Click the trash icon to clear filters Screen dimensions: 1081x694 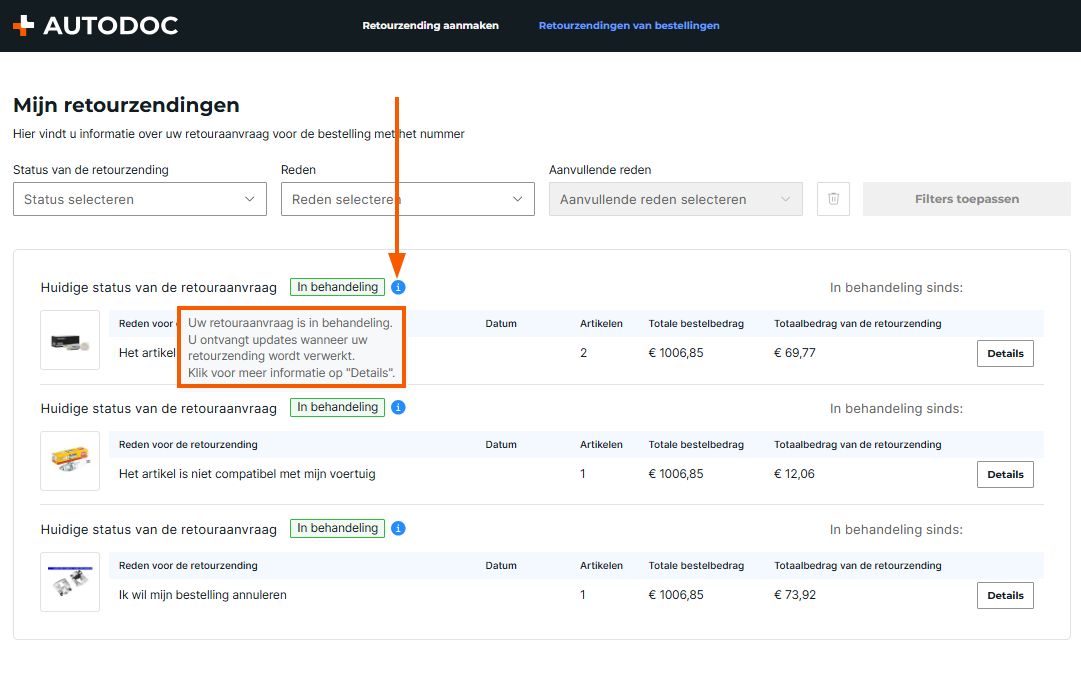833,199
